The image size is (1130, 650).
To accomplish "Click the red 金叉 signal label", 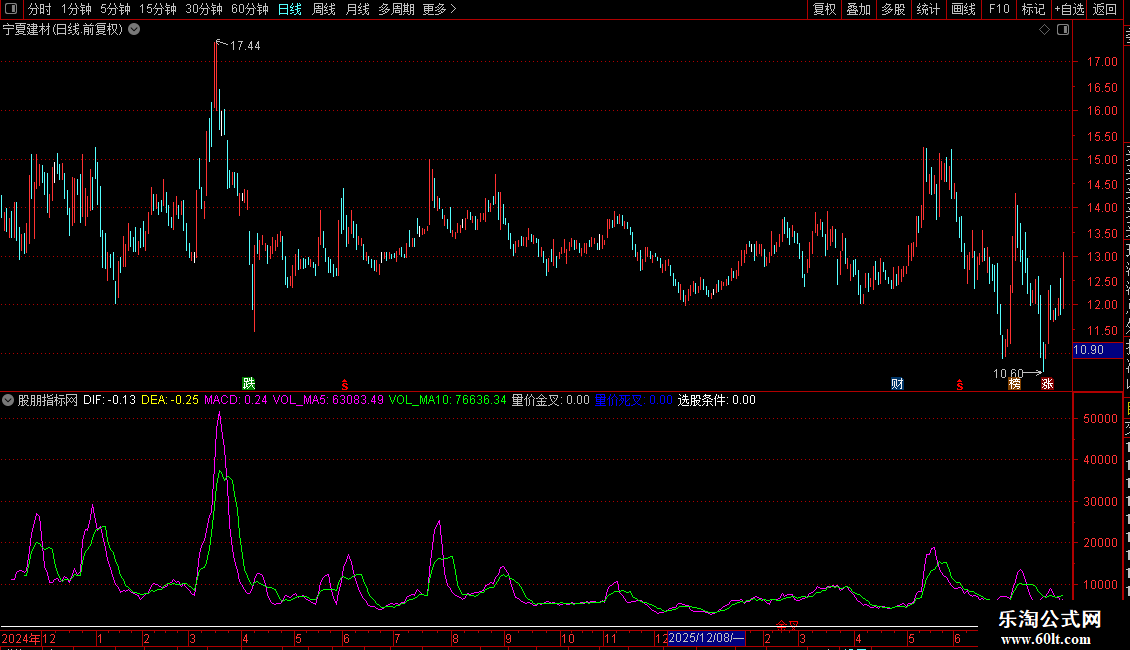I will [787, 626].
